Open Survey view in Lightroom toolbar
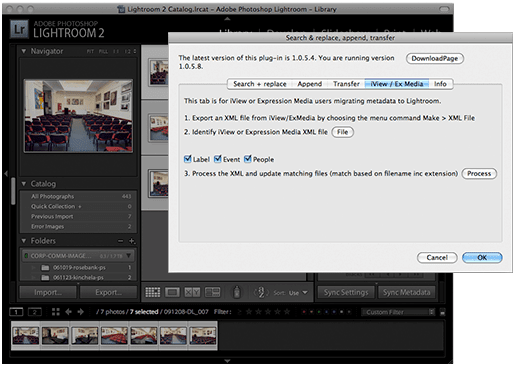515x366 pixels. 212,292
